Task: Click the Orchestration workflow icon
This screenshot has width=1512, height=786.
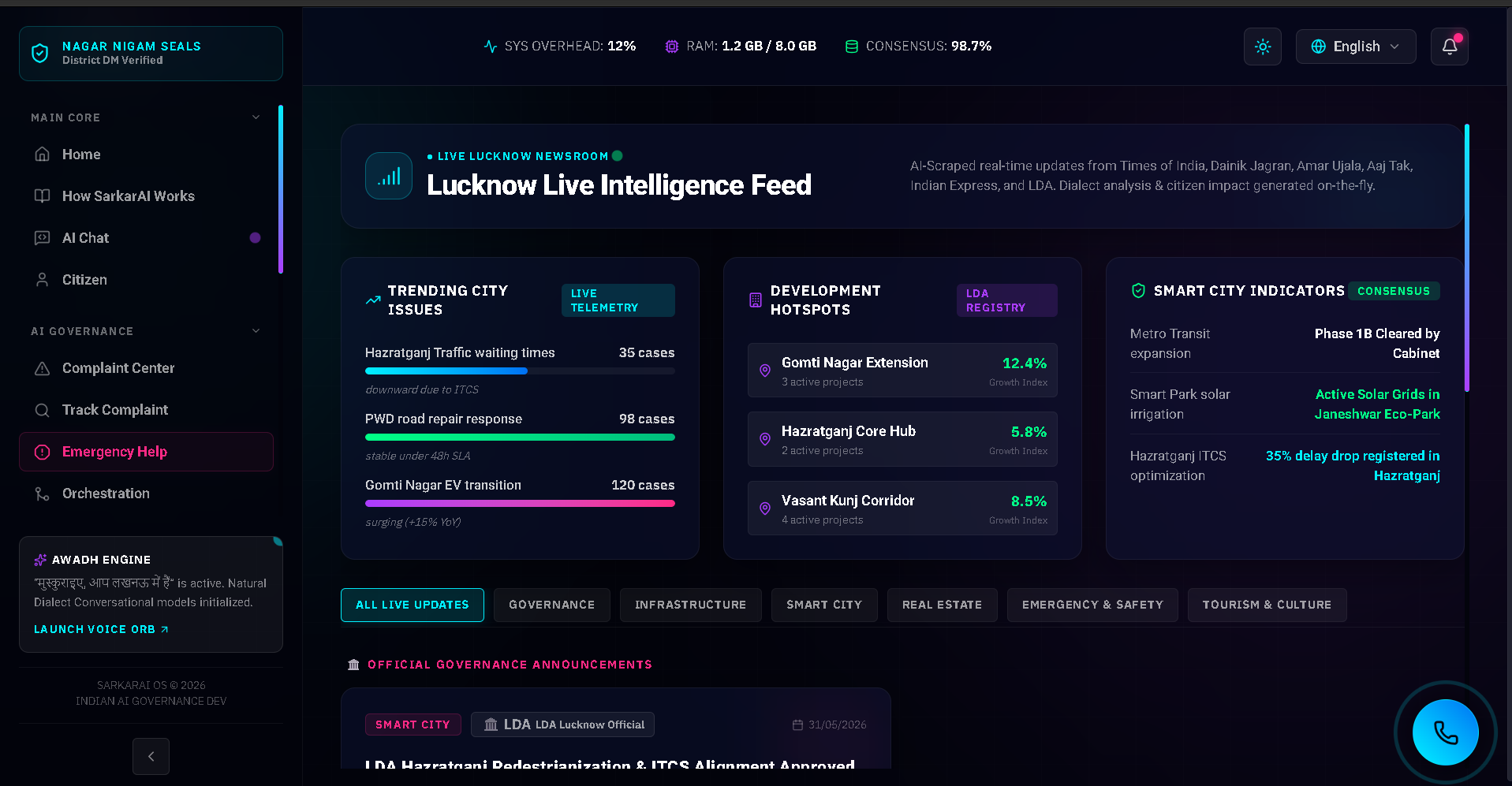Action: pos(43,494)
